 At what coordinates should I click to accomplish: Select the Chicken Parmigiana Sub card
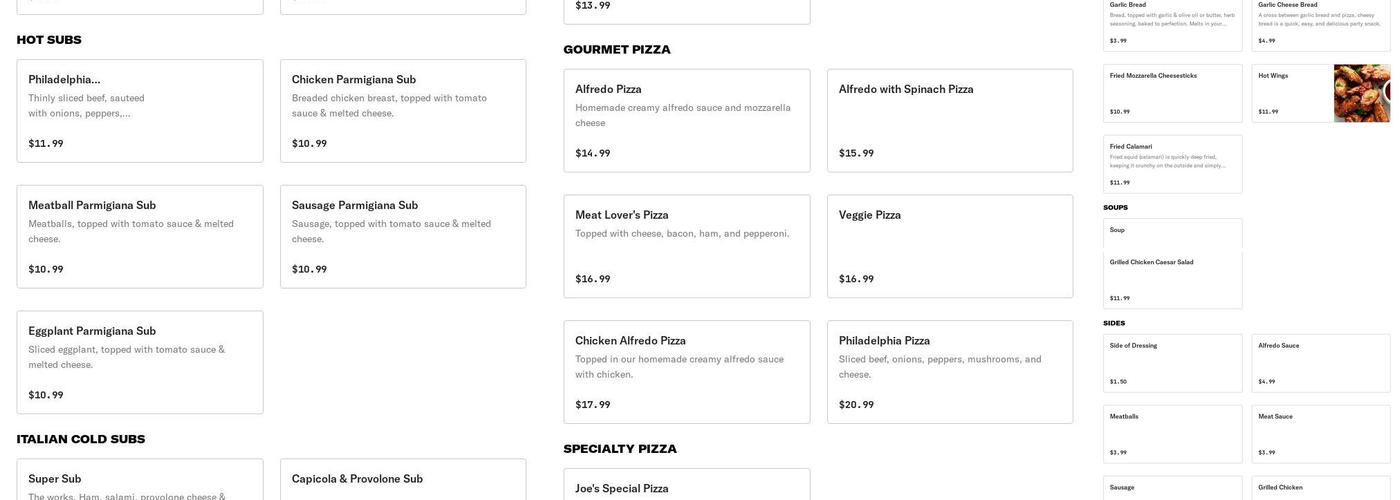(x=403, y=111)
